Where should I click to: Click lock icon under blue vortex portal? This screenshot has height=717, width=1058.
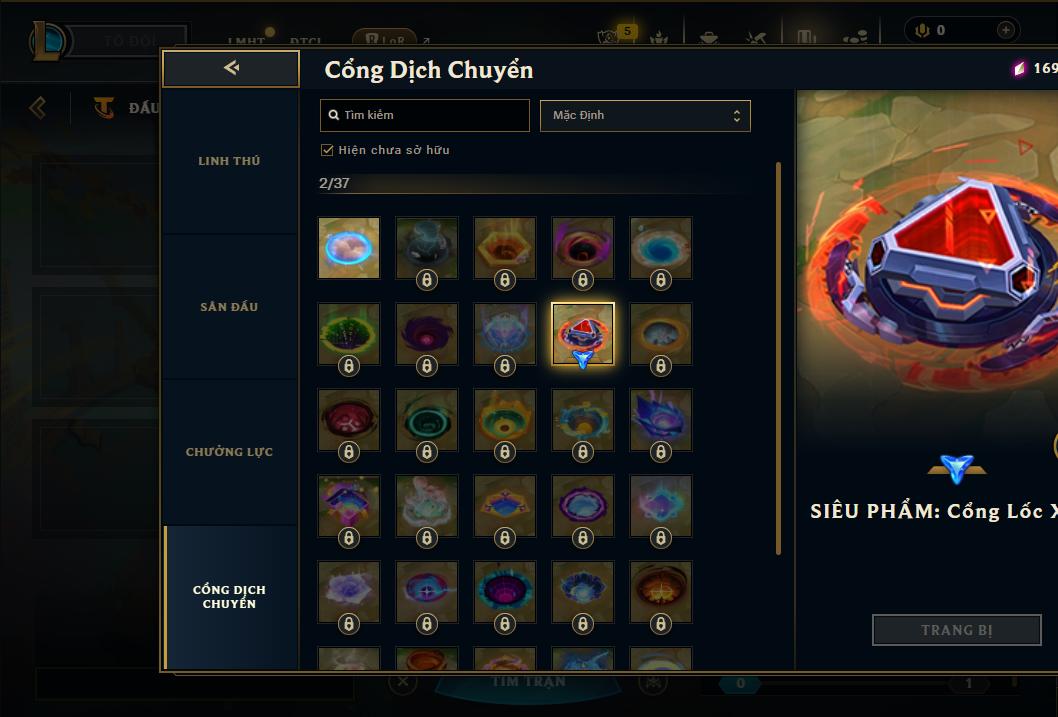(661, 279)
